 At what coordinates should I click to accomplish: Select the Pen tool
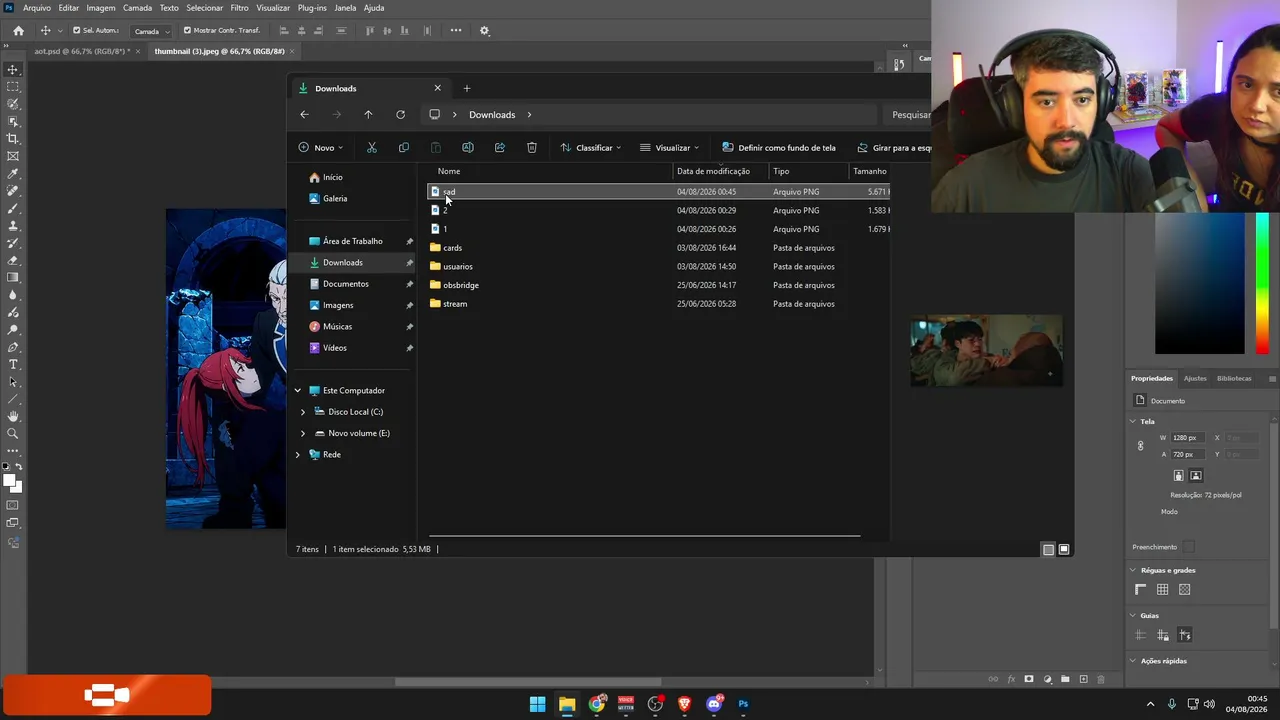(13, 347)
